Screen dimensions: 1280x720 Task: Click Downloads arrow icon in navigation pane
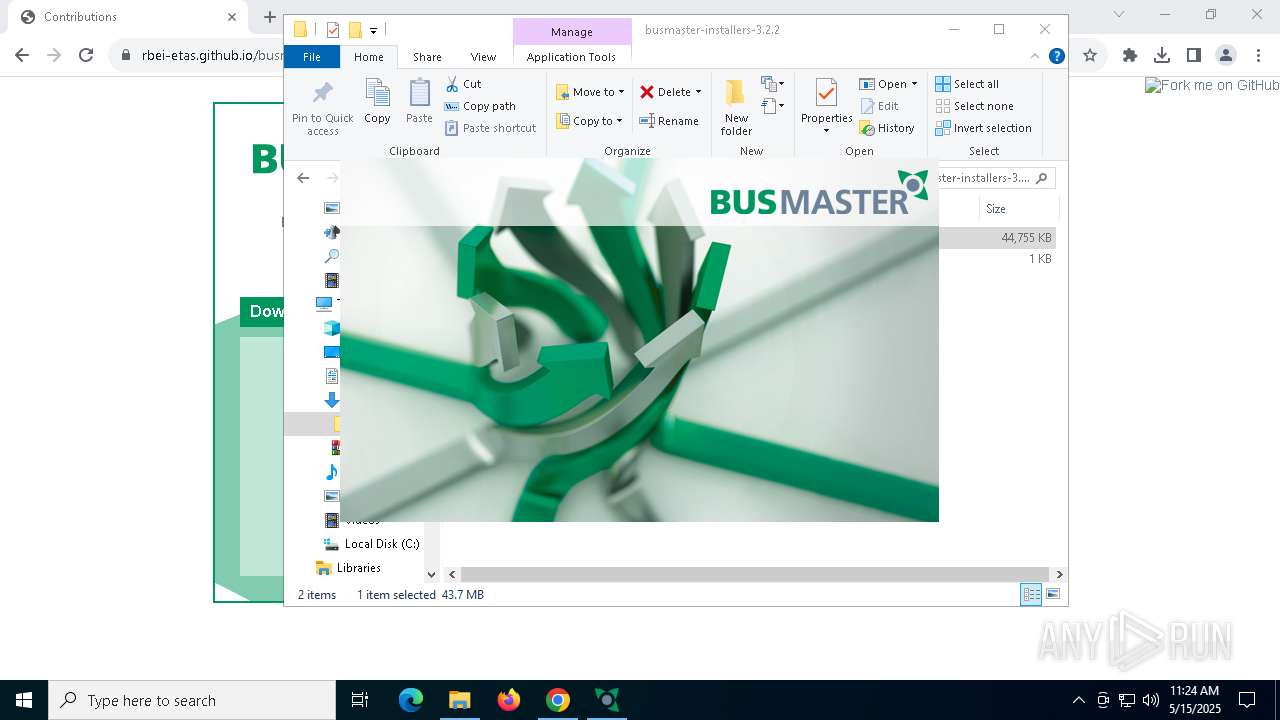(332, 400)
